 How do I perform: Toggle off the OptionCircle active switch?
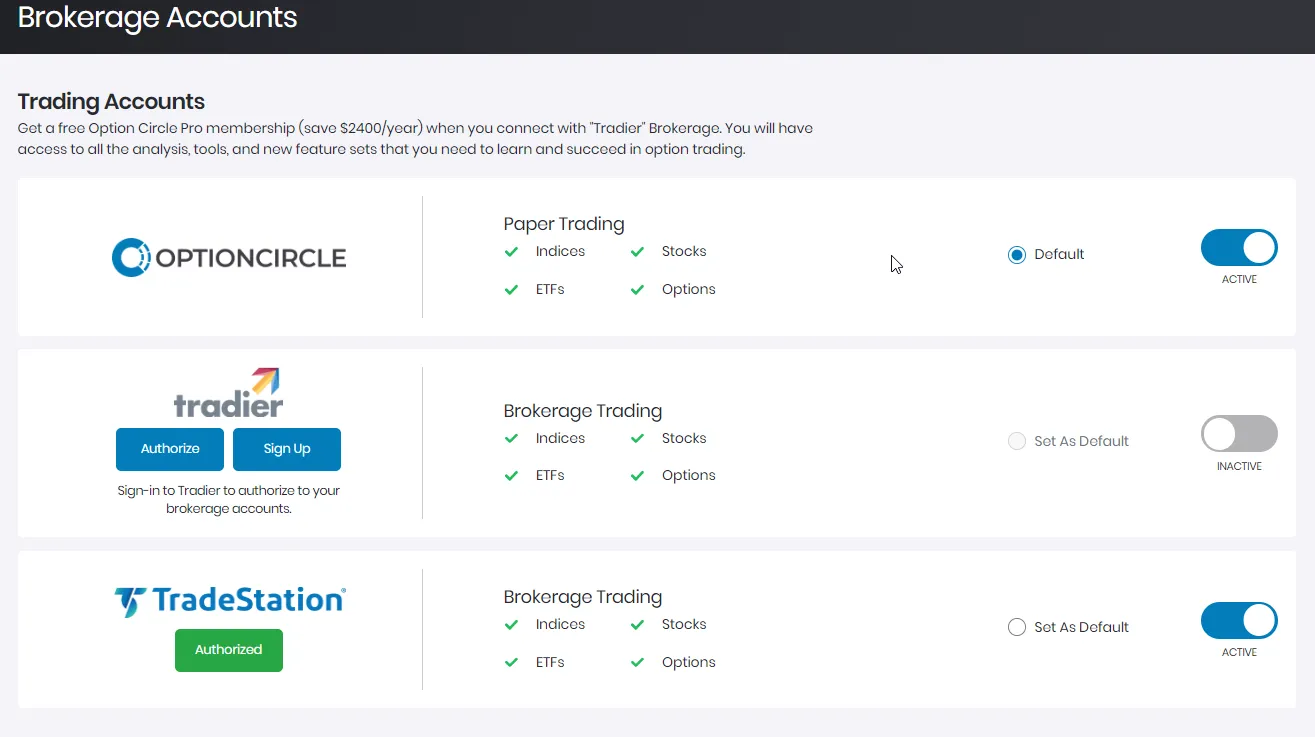coord(1239,248)
